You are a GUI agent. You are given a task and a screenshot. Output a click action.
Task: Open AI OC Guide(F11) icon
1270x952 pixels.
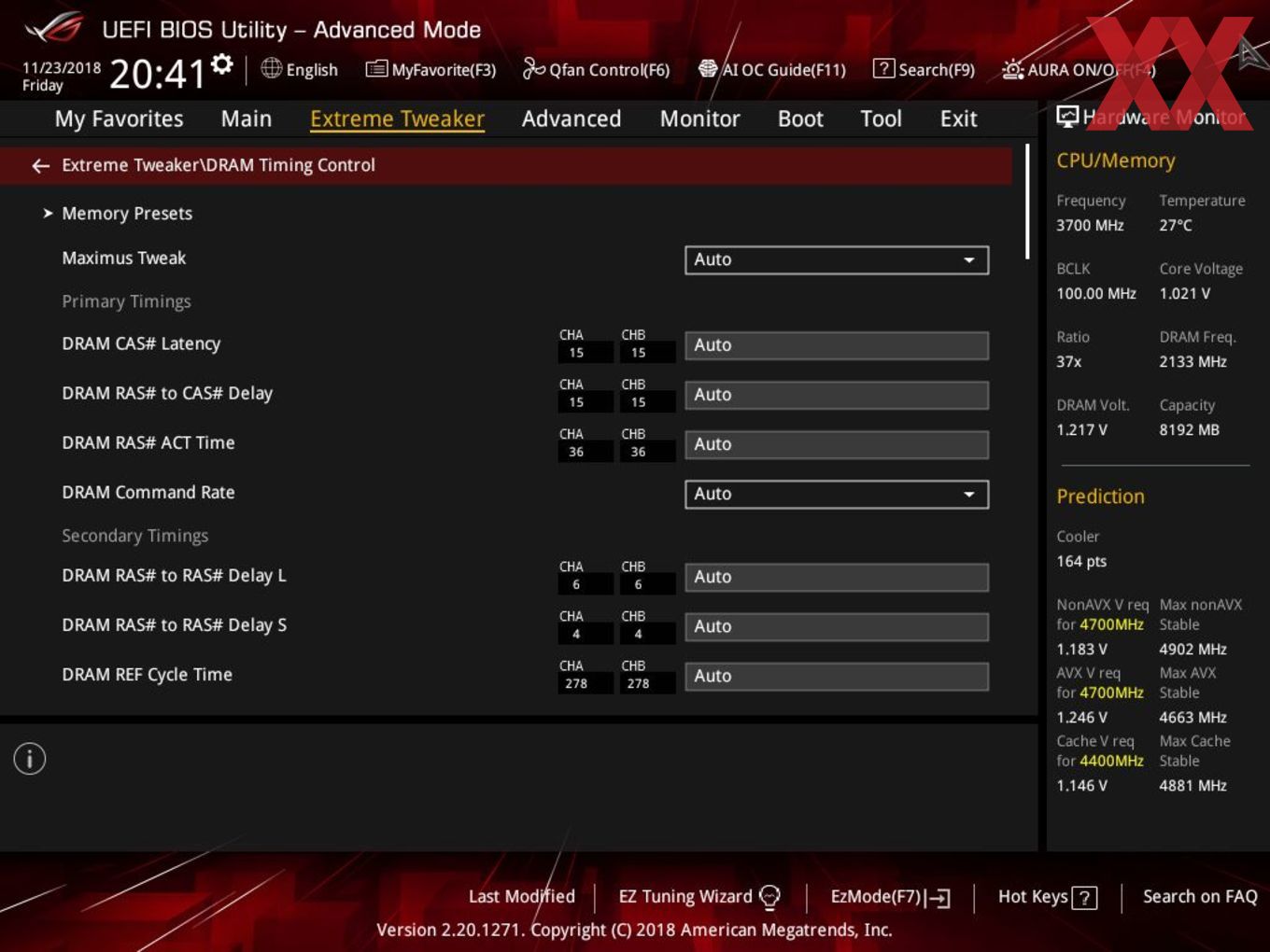tap(708, 69)
